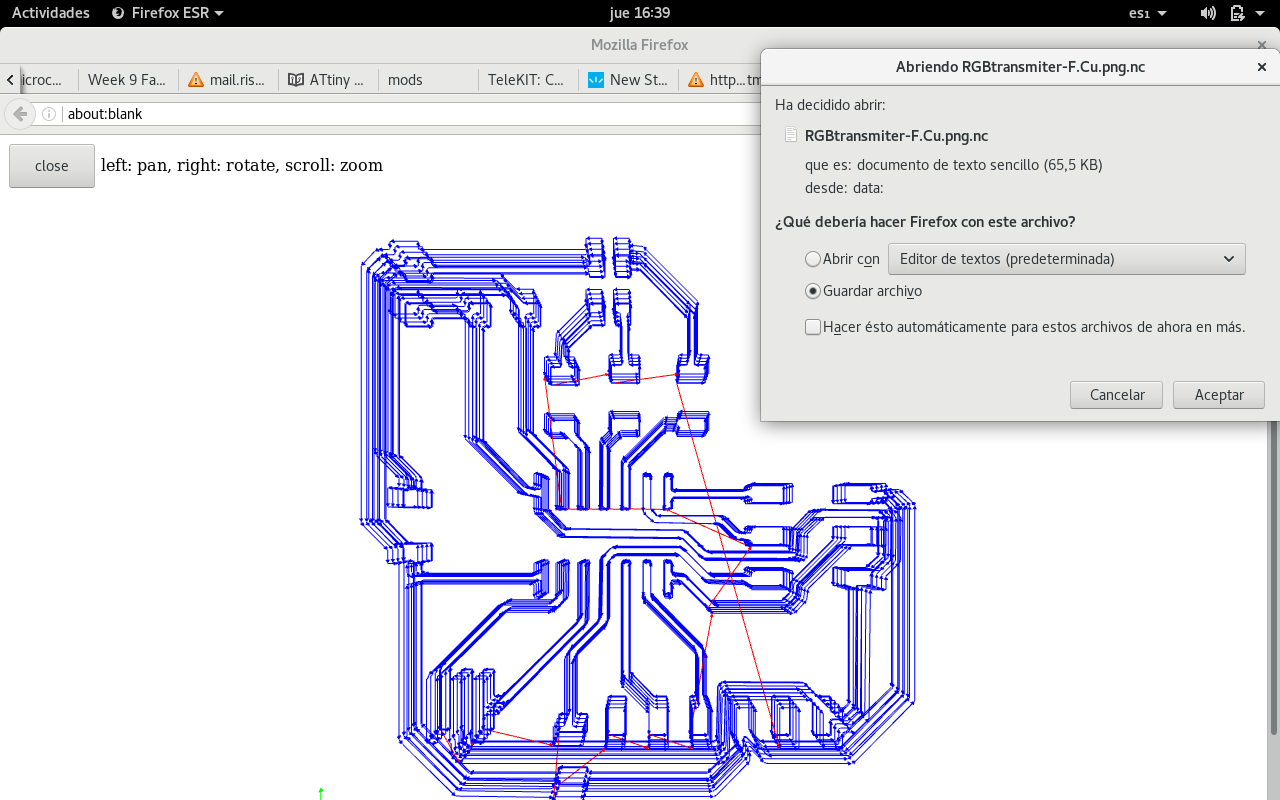
Task: Select the "Abrir con" radio option
Action: (x=813, y=259)
